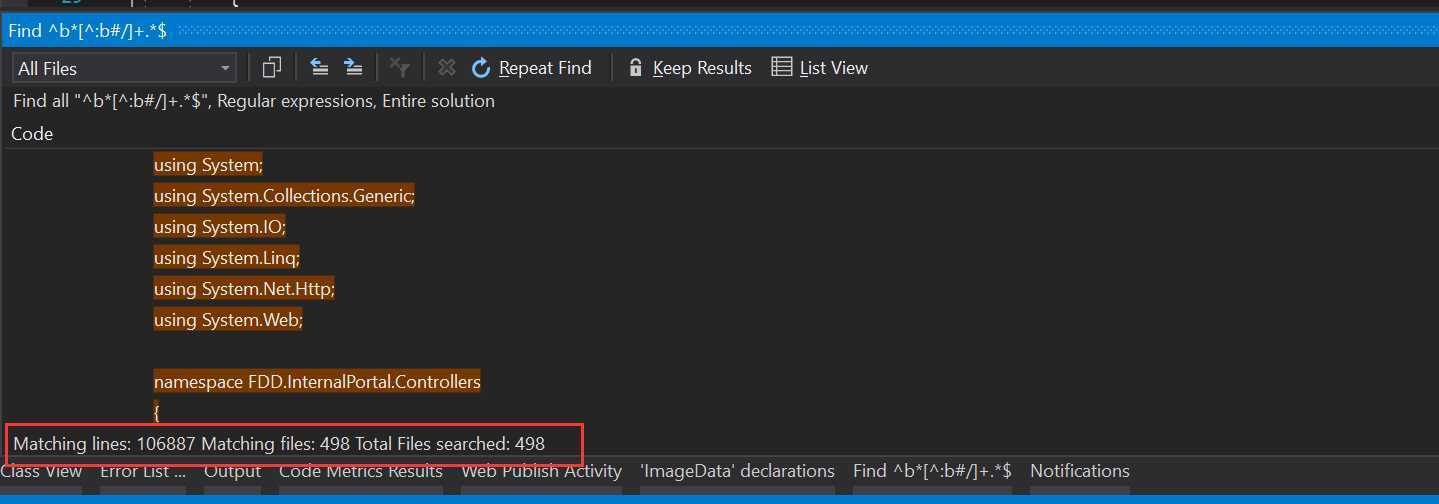Viewport: 1439px width, 504px height.
Task: Open the Error List tab
Action: click(143, 471)
